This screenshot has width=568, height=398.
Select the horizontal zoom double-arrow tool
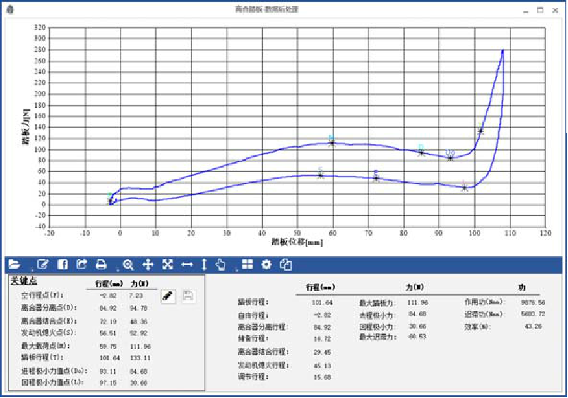(187, 265)
